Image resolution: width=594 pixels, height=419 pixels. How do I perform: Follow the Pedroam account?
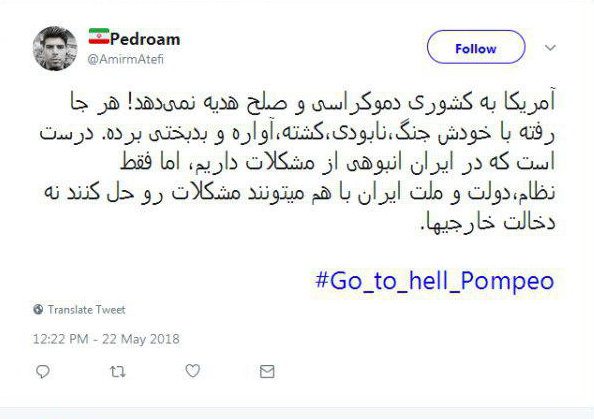tap(476, 47)
